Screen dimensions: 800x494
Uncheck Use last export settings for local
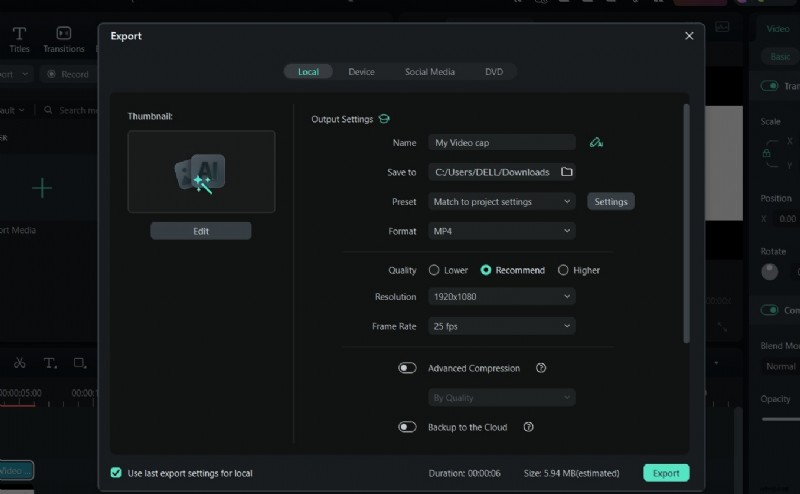[116, 473]
